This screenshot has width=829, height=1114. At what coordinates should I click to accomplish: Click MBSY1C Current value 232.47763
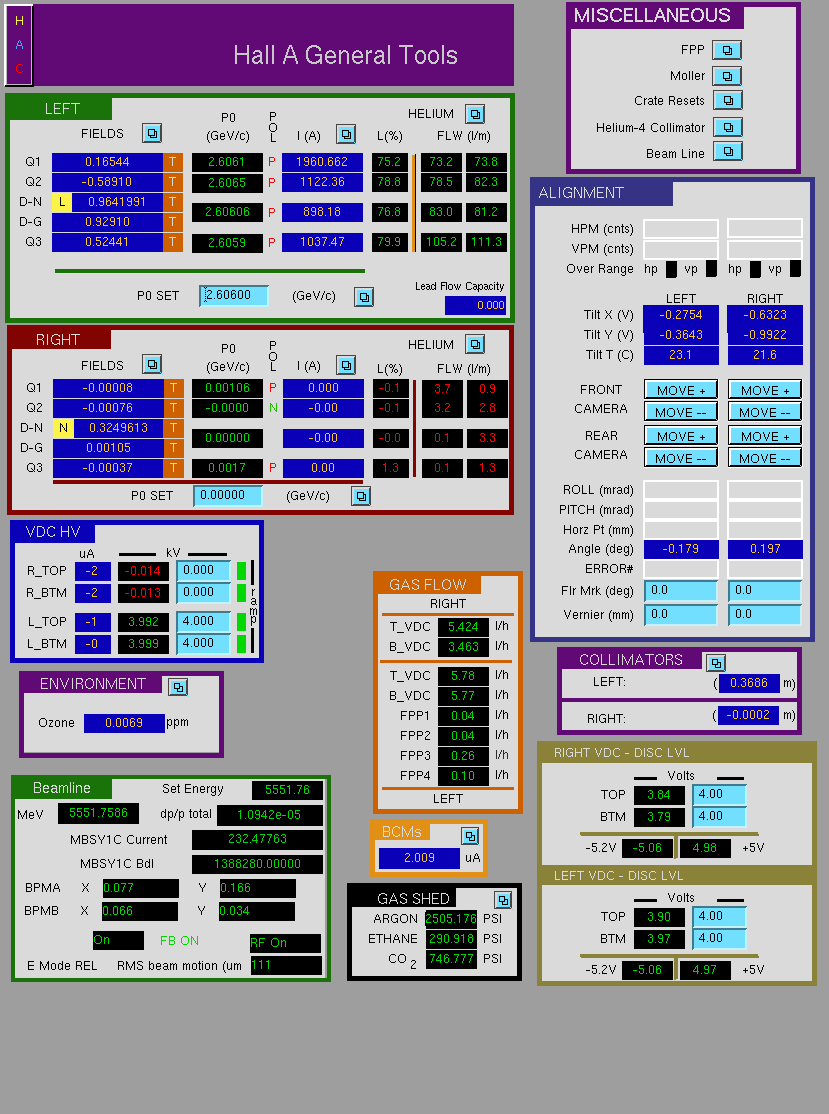point(257,839)
